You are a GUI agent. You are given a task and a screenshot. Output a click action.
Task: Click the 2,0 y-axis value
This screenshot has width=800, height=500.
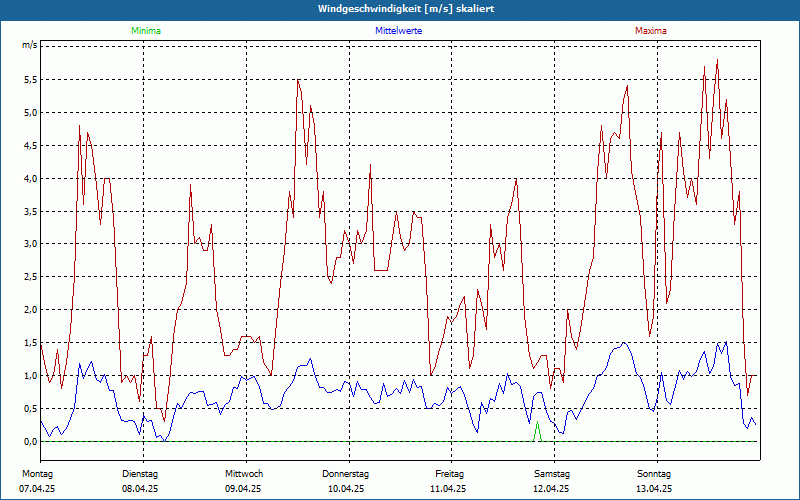31,310
